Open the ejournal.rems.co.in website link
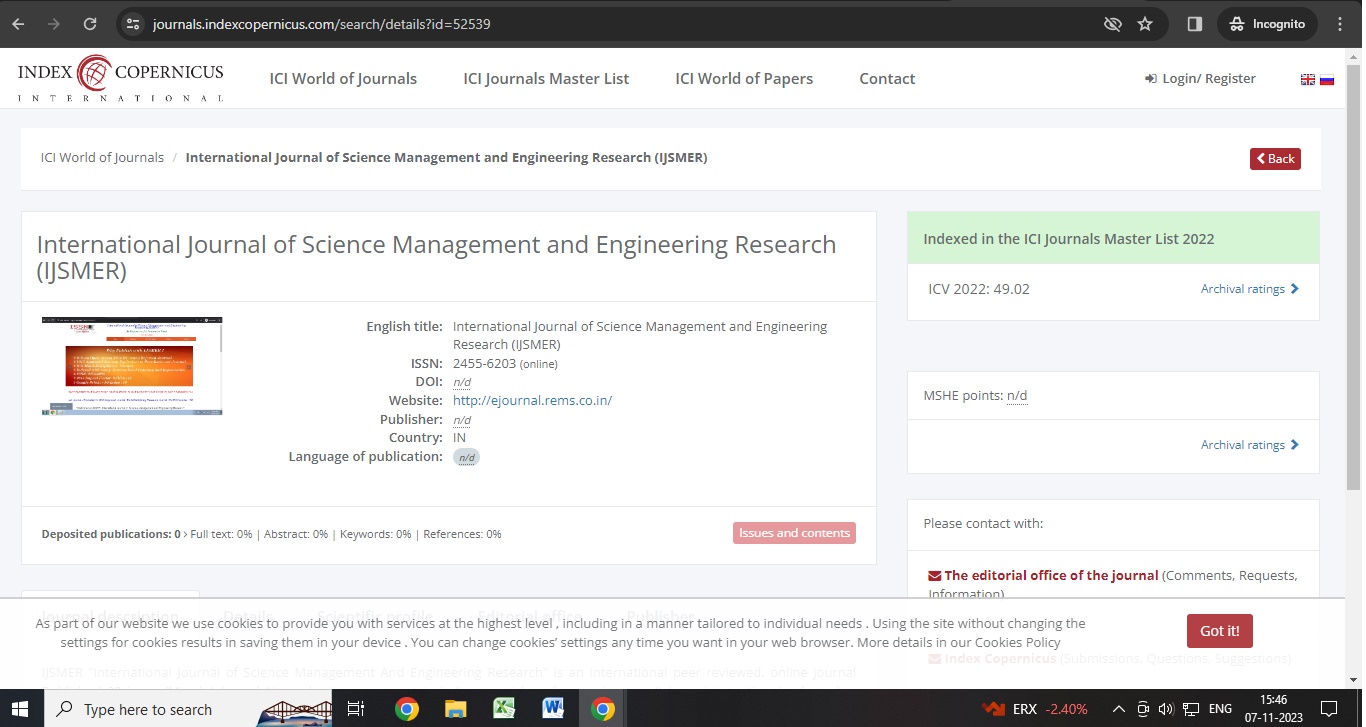The image size is (1366, 727). point(532,400)
